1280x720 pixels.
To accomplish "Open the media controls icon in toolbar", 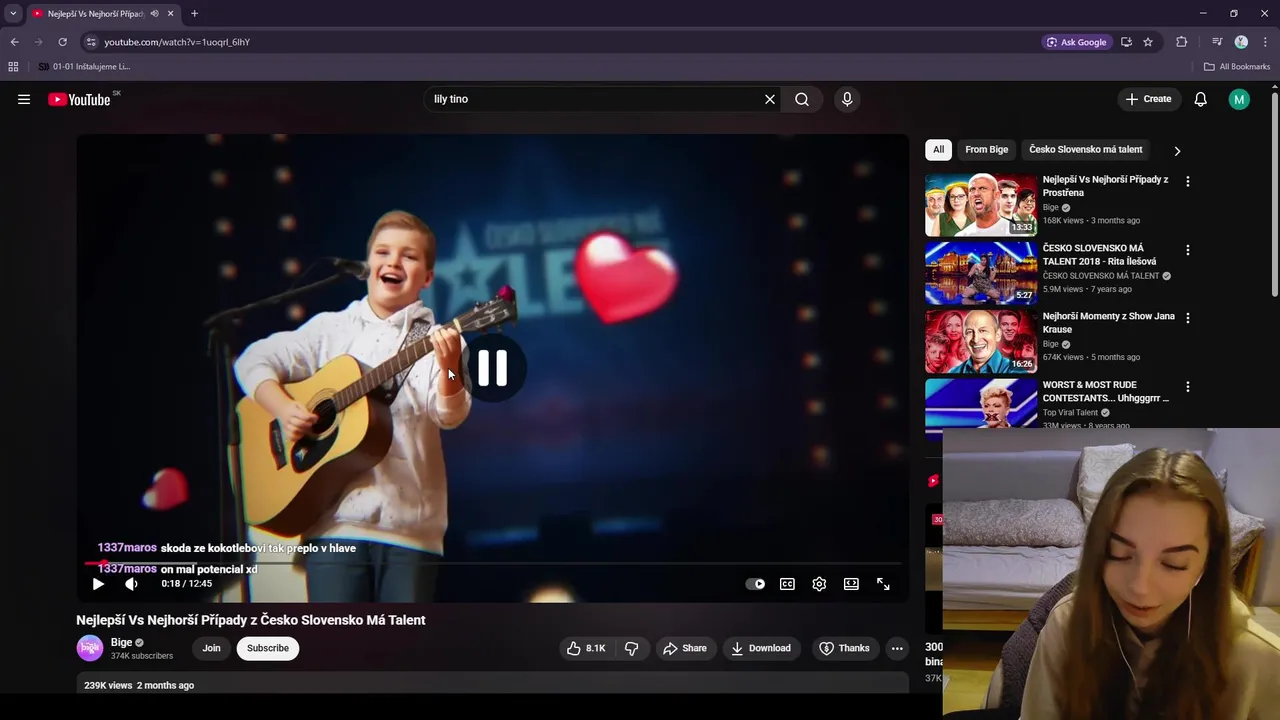I will coord(1217,42).
